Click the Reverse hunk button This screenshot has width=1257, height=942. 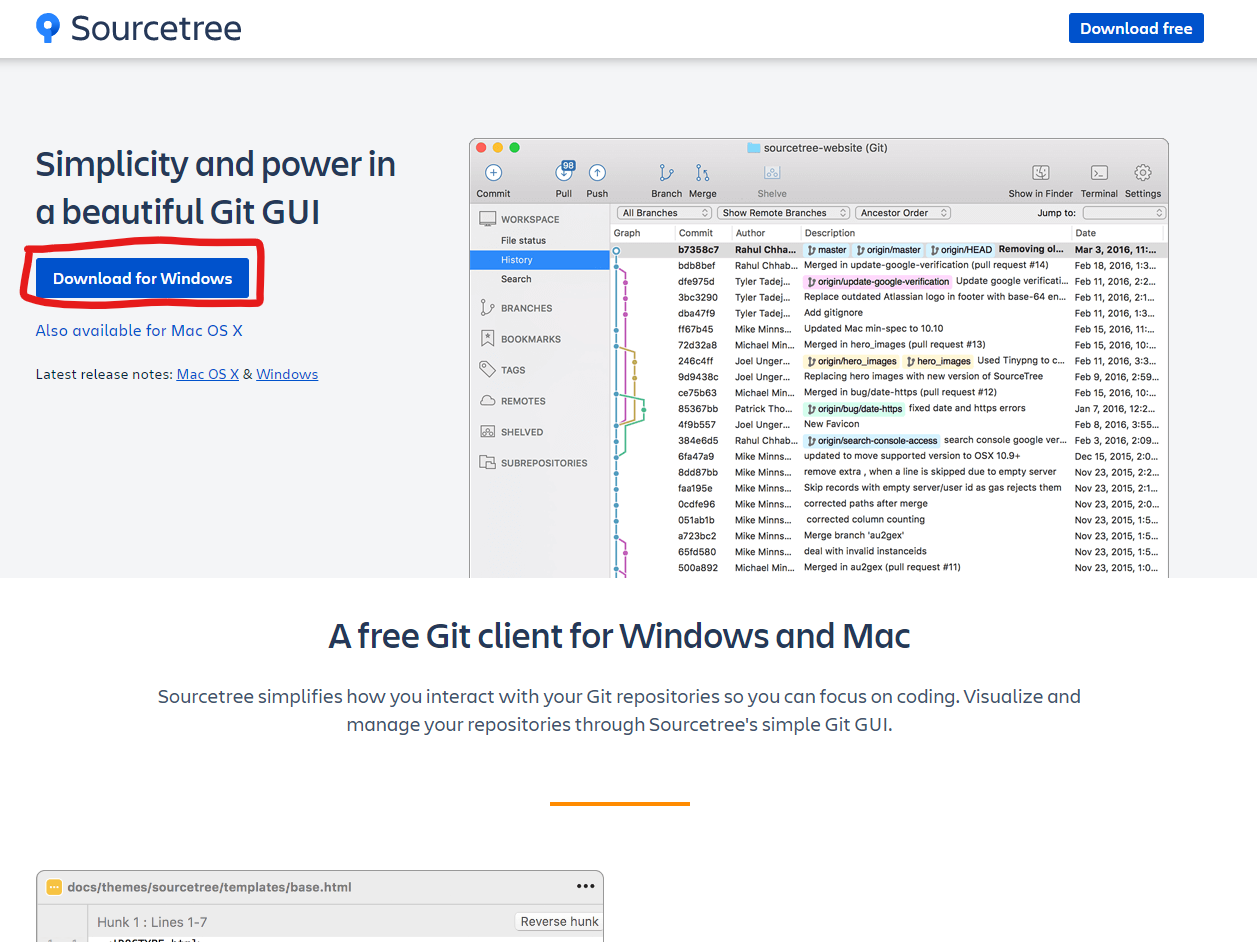[559, 922]
